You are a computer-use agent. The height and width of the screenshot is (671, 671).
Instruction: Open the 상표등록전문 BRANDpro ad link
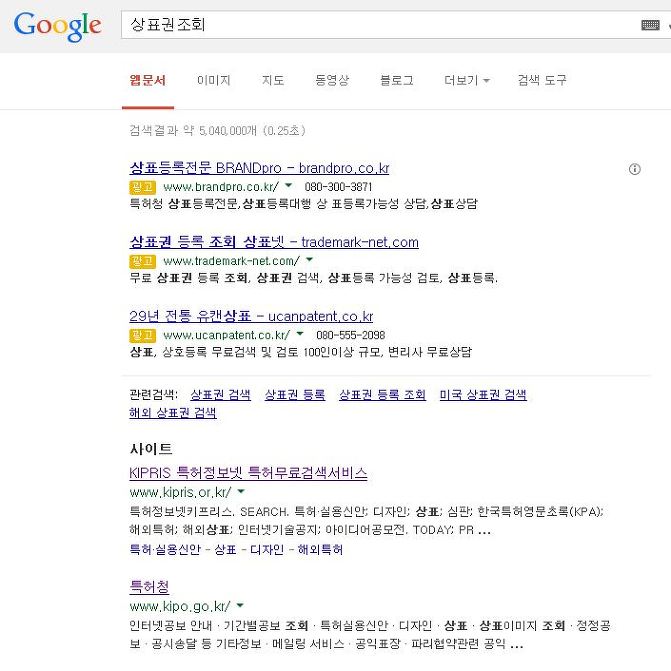259,168
